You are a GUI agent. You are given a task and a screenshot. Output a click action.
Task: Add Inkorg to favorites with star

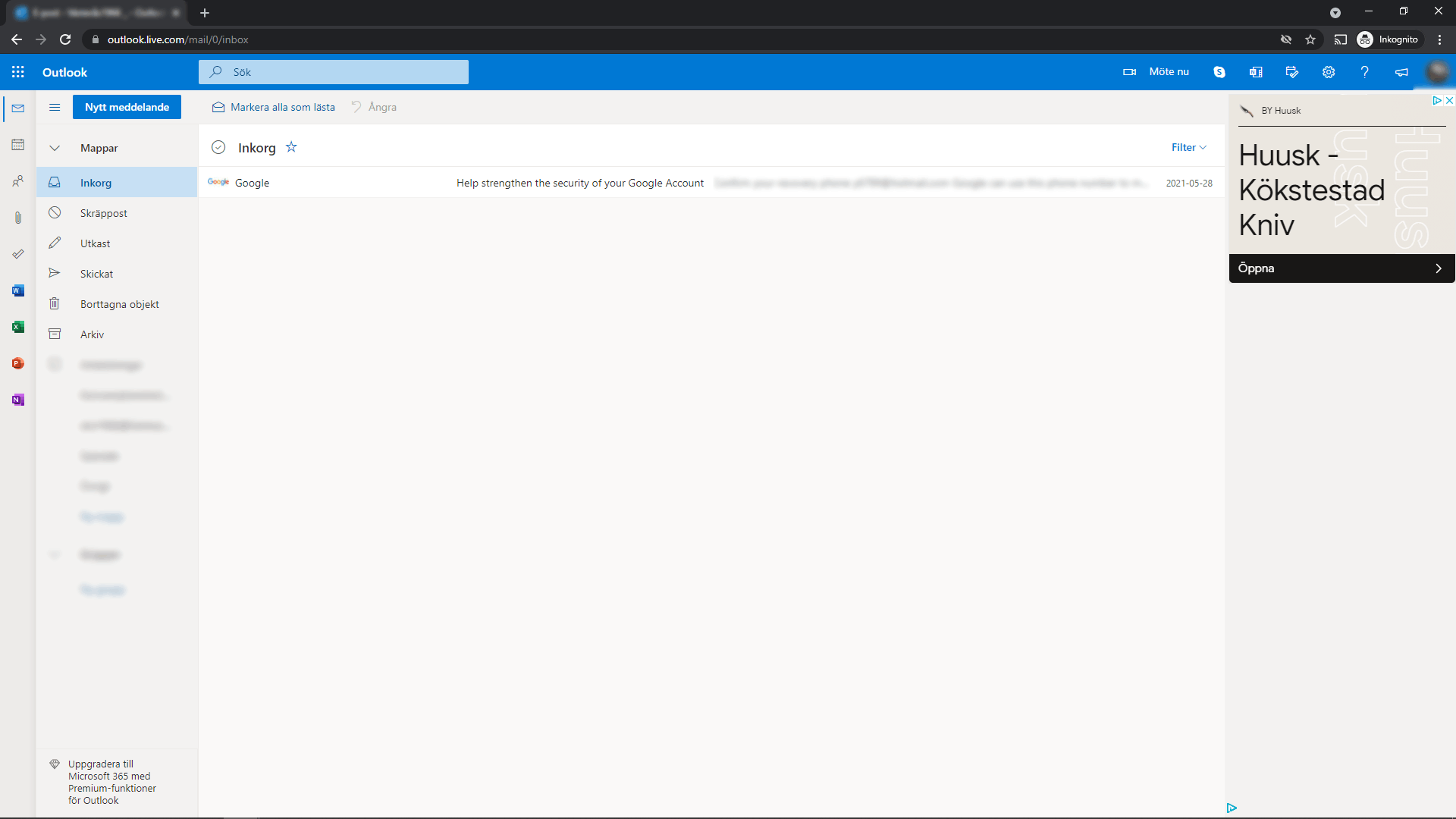click(291, 147)
